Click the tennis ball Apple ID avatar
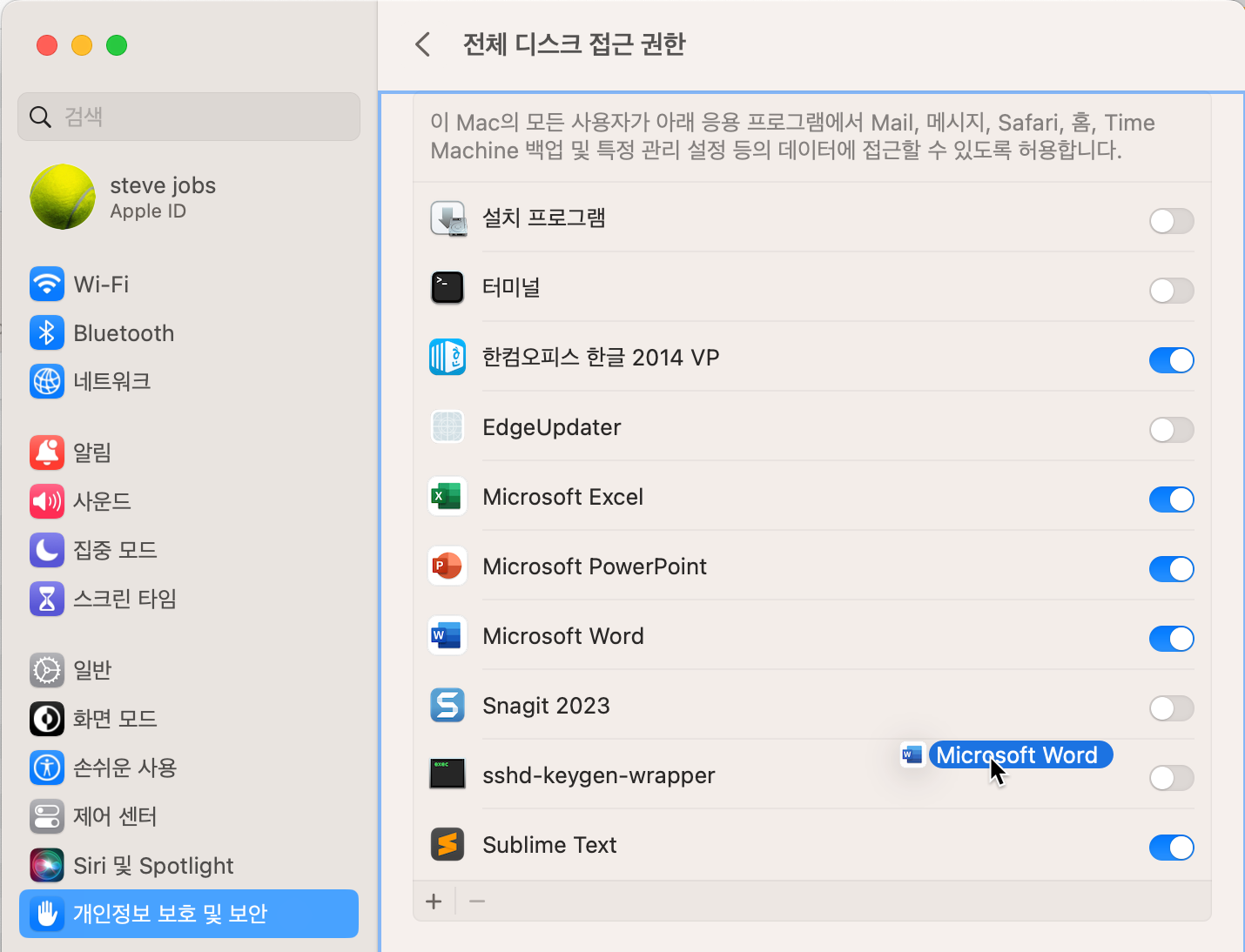This screenshot has width=1245, height=952. pos(63,197)
